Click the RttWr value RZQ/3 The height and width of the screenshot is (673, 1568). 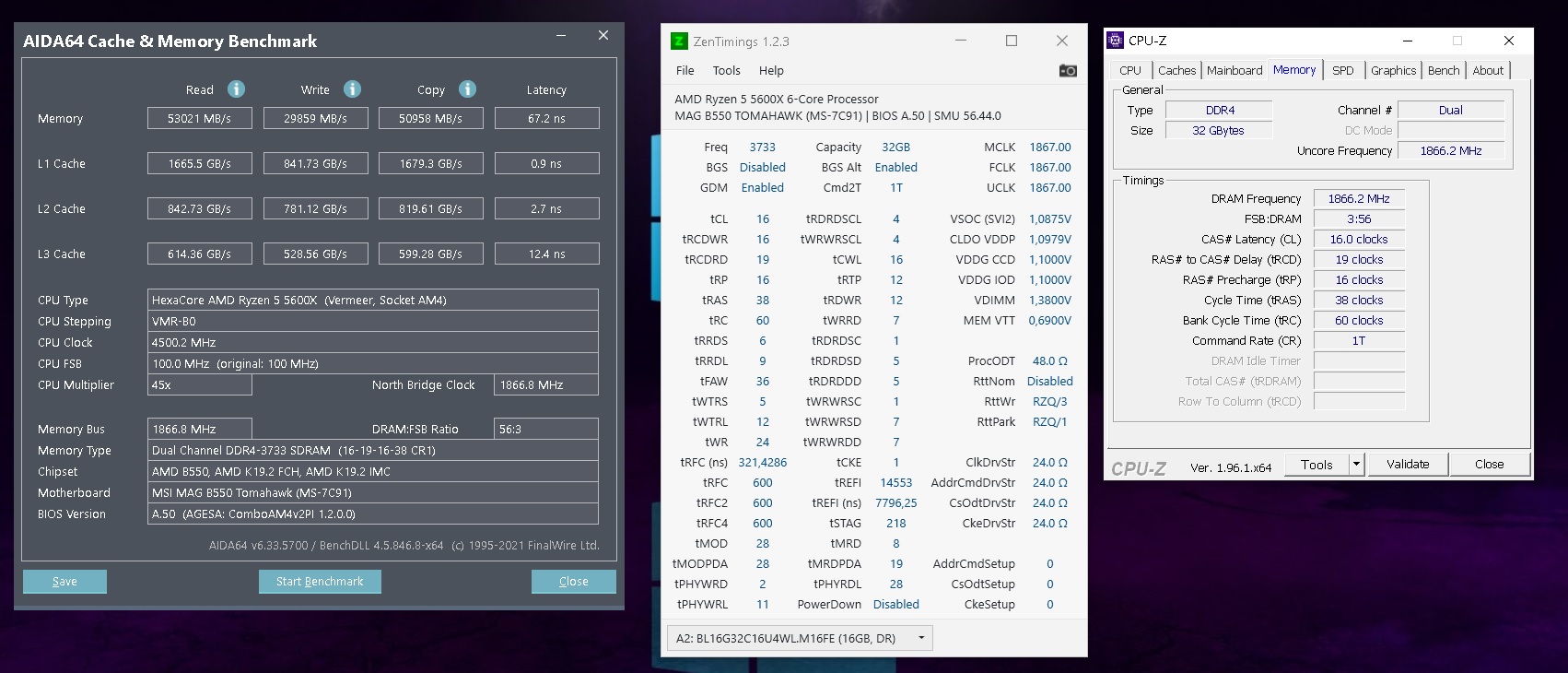1050,401
